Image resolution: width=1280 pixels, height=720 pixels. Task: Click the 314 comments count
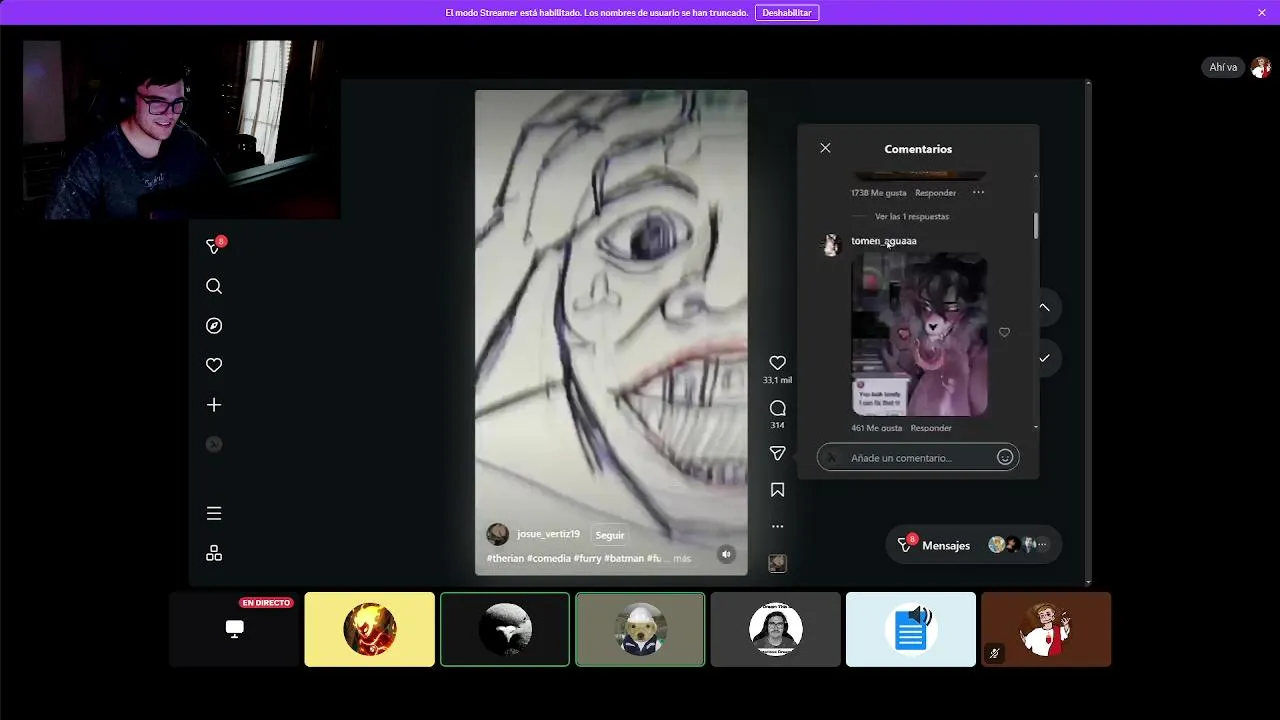pos(777,425)
